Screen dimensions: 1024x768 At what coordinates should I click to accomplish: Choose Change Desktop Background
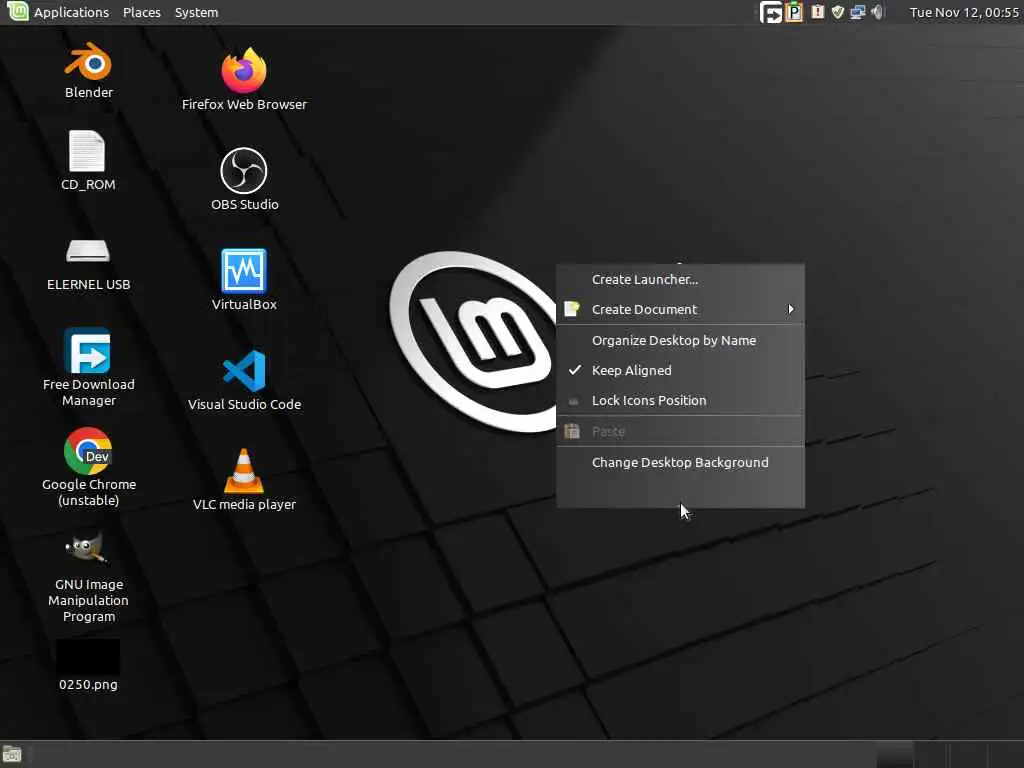point(680,462)
